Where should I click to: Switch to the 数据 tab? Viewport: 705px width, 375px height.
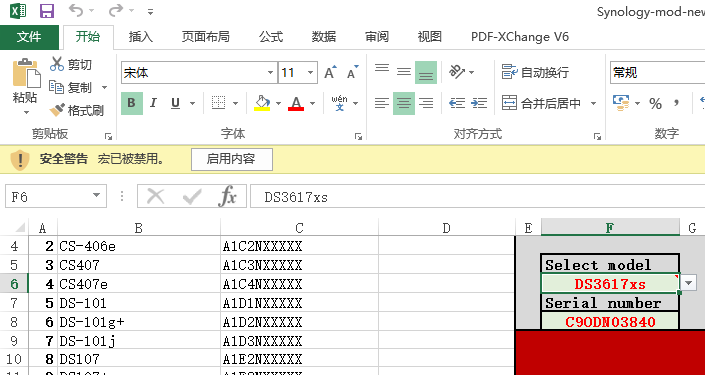[x=324, y=37]
